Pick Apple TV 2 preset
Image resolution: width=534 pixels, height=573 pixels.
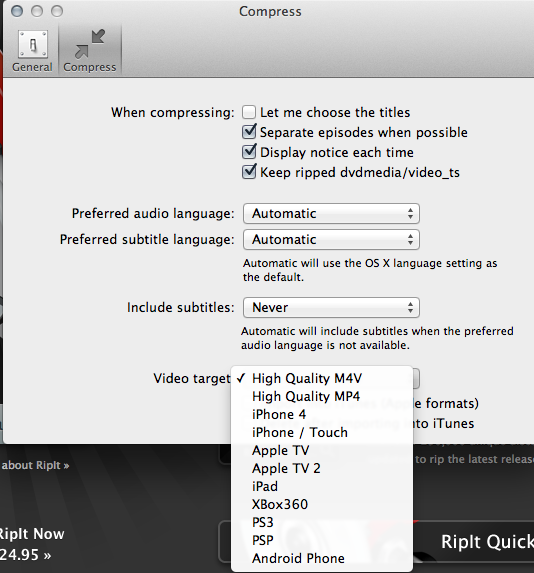322,468
